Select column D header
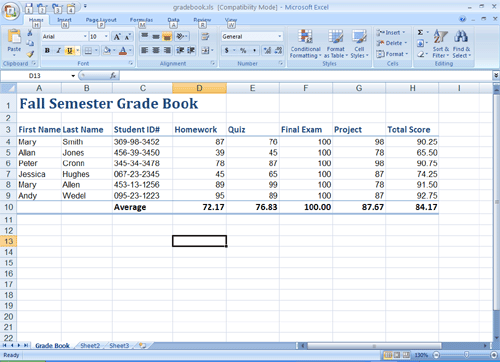The image size is (500, 362). click(x=199, y=88)
